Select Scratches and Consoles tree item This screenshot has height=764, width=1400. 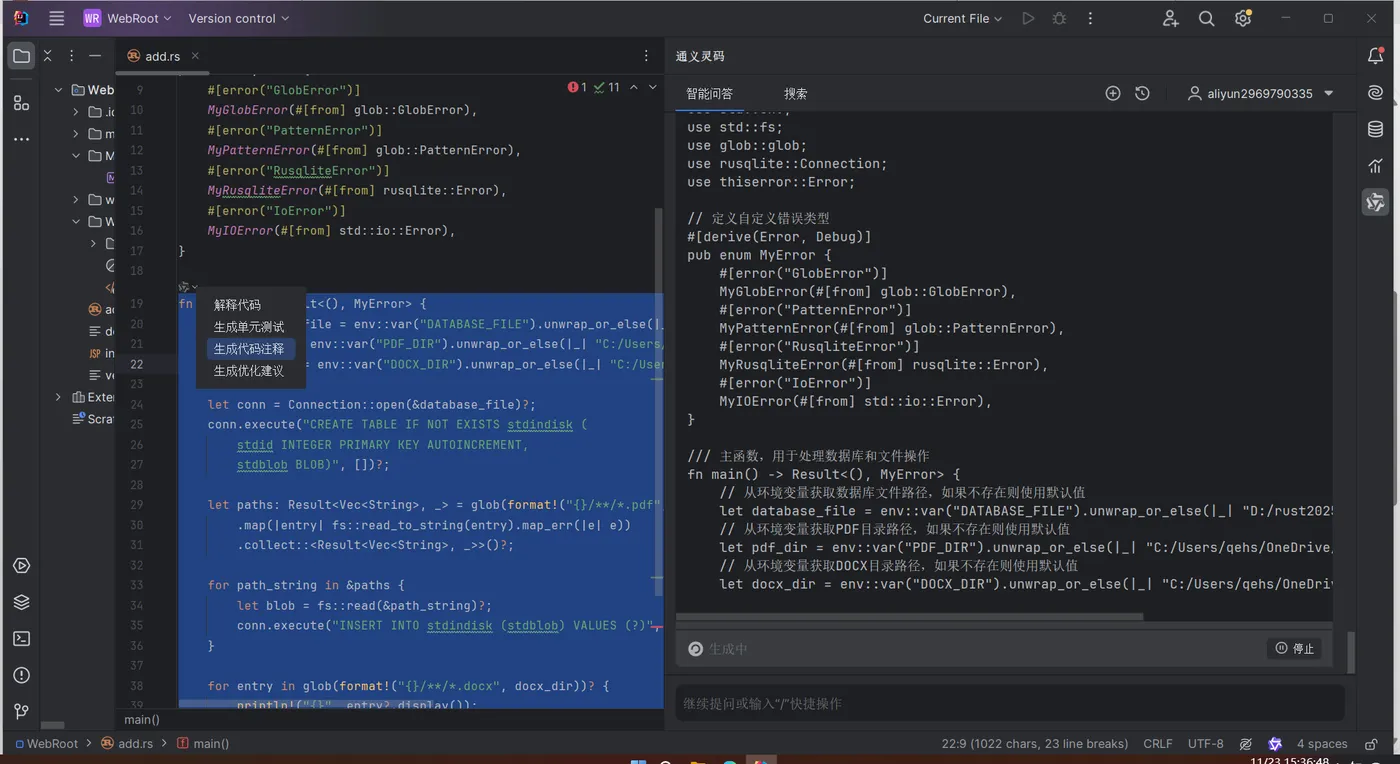coord(94,419)
